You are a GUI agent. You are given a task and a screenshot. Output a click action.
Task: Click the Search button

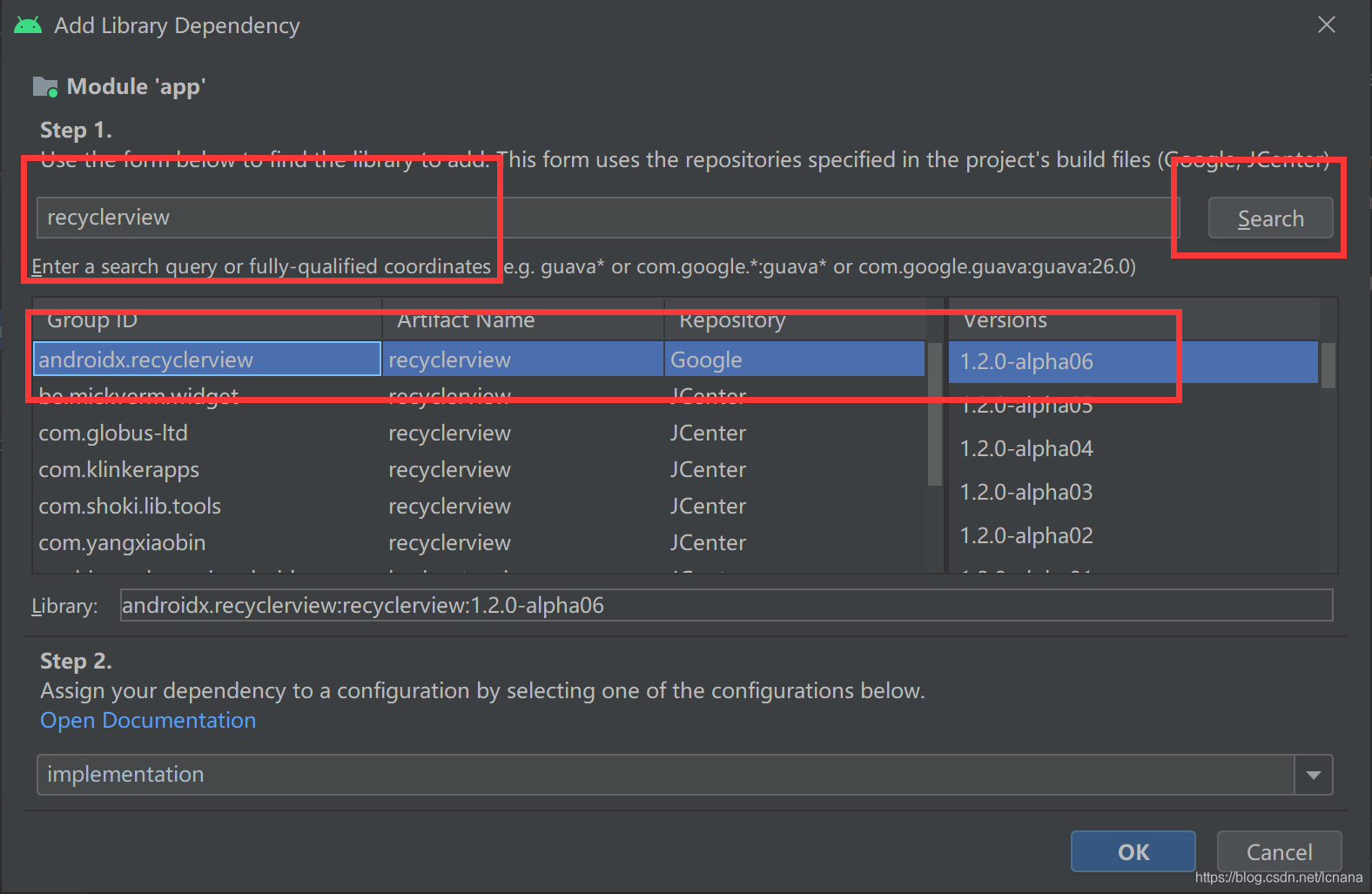(x=1270, y=218)
